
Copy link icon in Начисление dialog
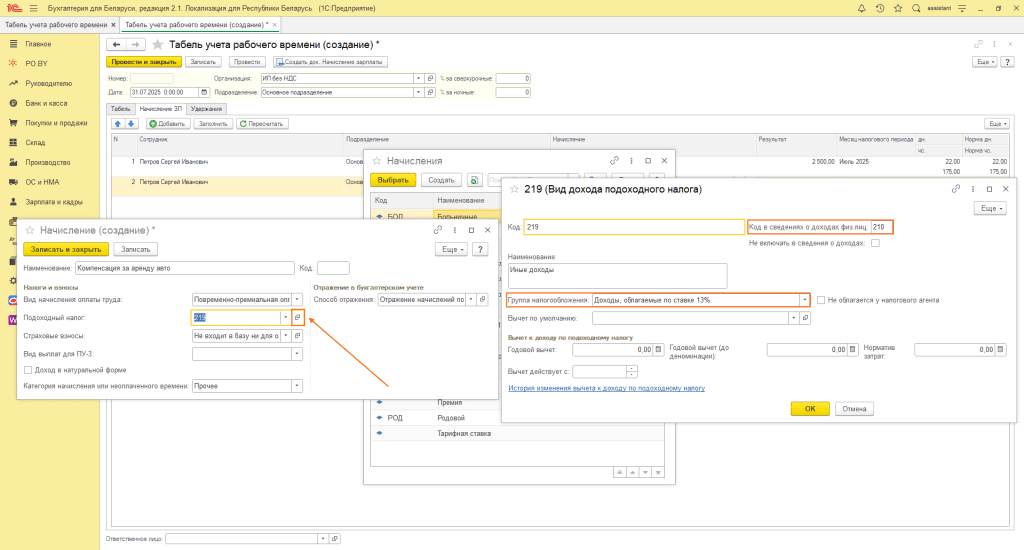(438, 230)
